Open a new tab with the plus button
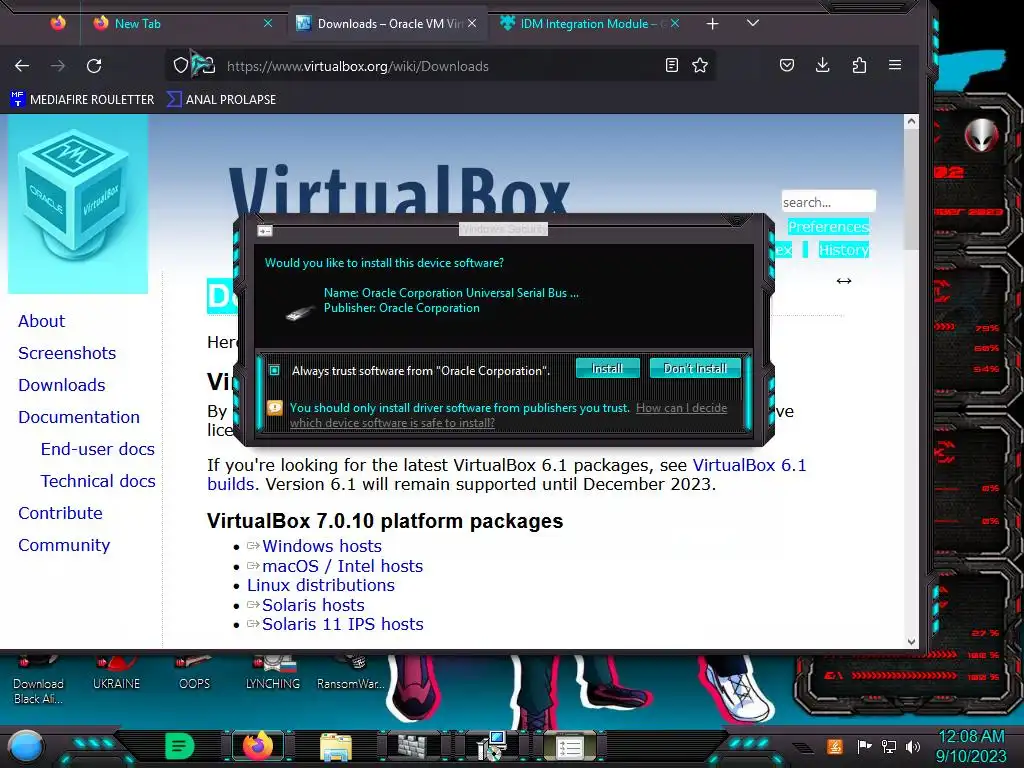The width and height of the screenshot is (1024, 768). pos(712,24)
